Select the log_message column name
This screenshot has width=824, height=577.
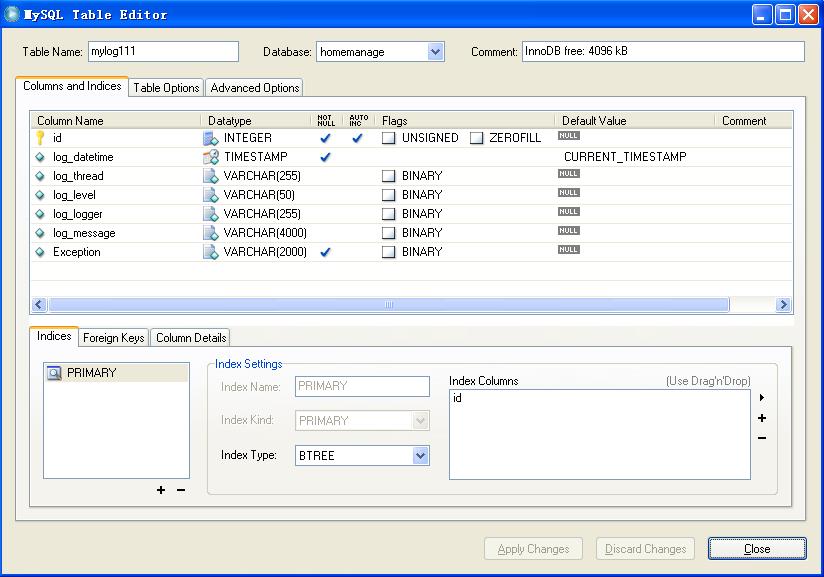point(84,233)
